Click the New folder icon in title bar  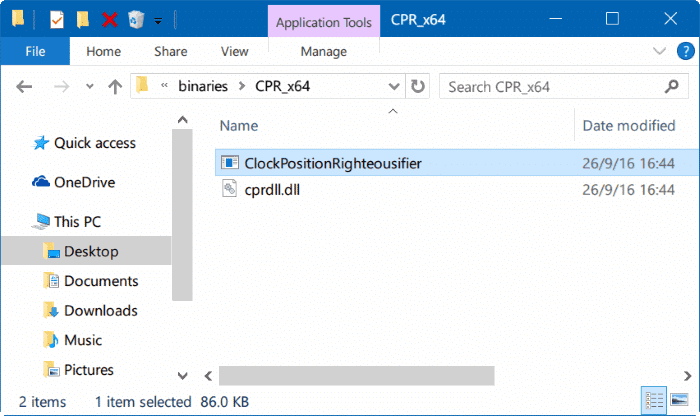83,20
